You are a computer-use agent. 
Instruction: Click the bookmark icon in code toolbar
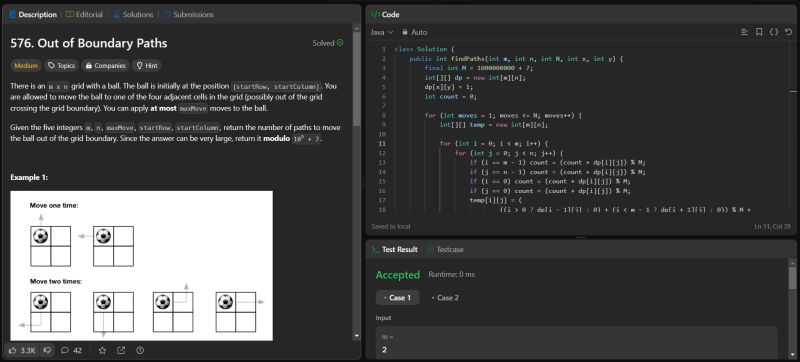(759, 32)
